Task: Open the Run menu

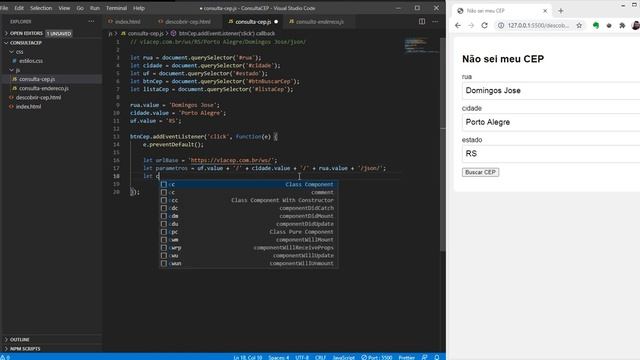Action: coord(95,8)
